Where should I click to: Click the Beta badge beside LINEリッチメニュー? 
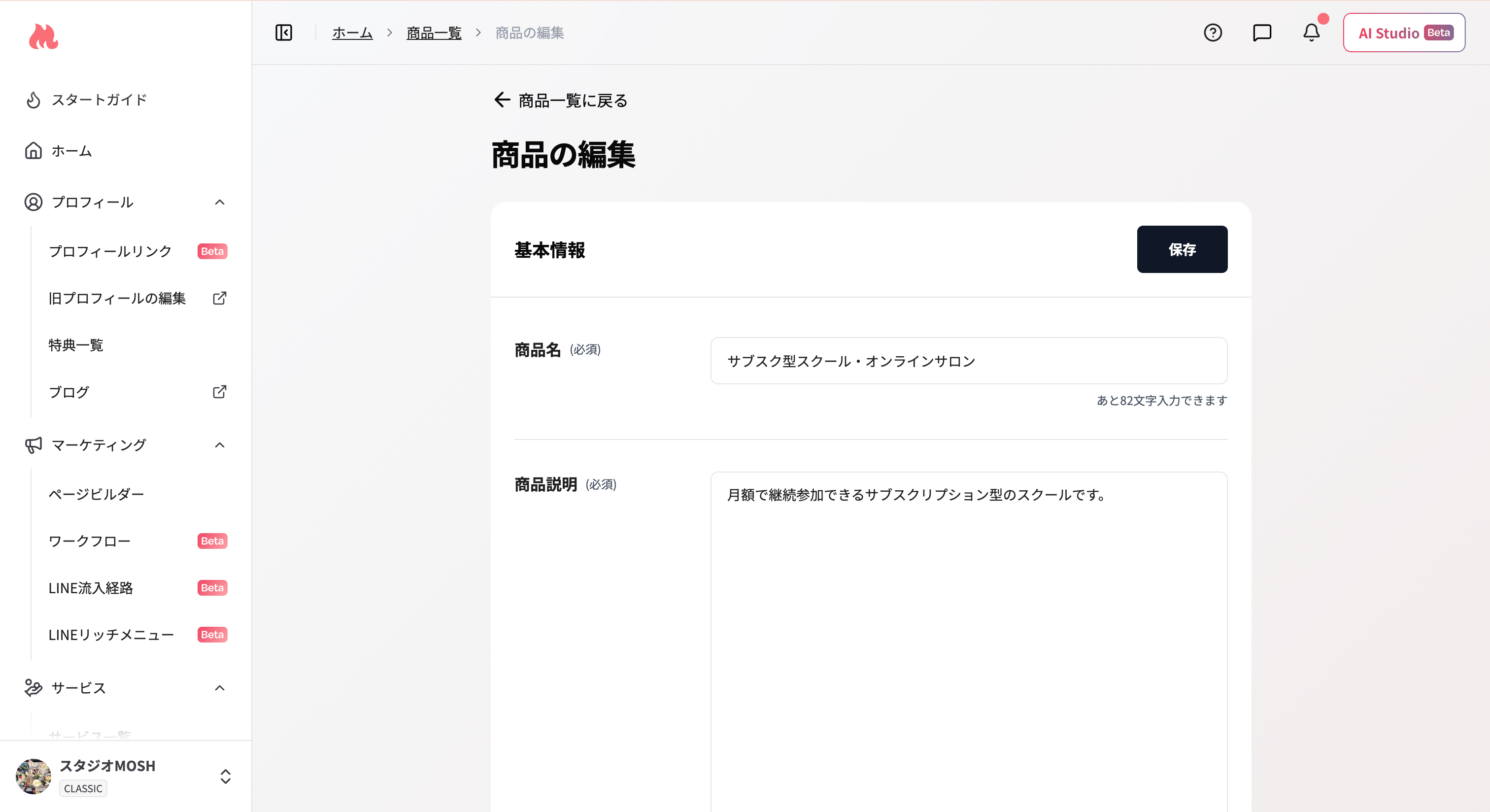(212, 635)
